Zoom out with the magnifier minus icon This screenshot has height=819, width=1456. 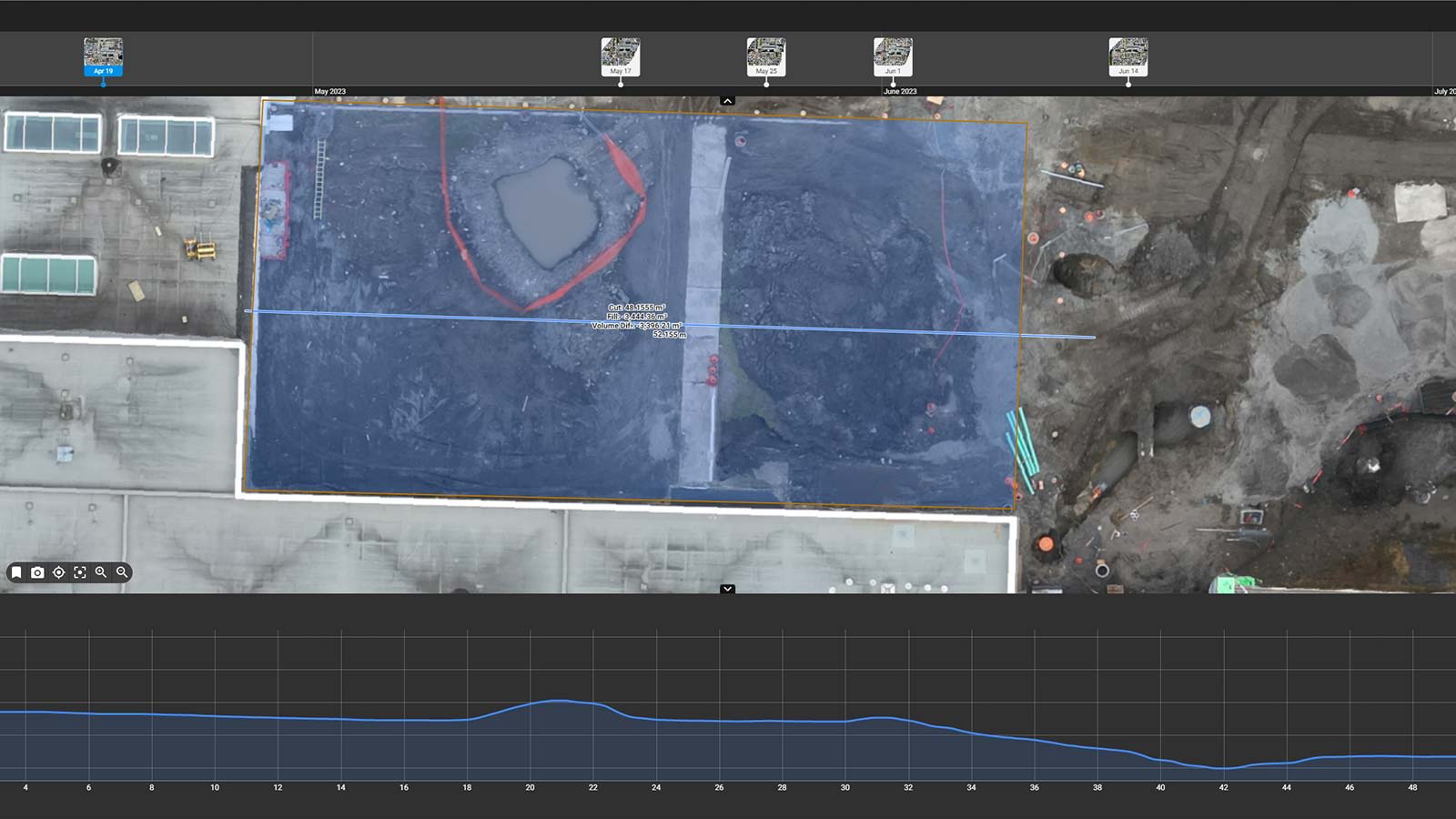click(122, 572)
